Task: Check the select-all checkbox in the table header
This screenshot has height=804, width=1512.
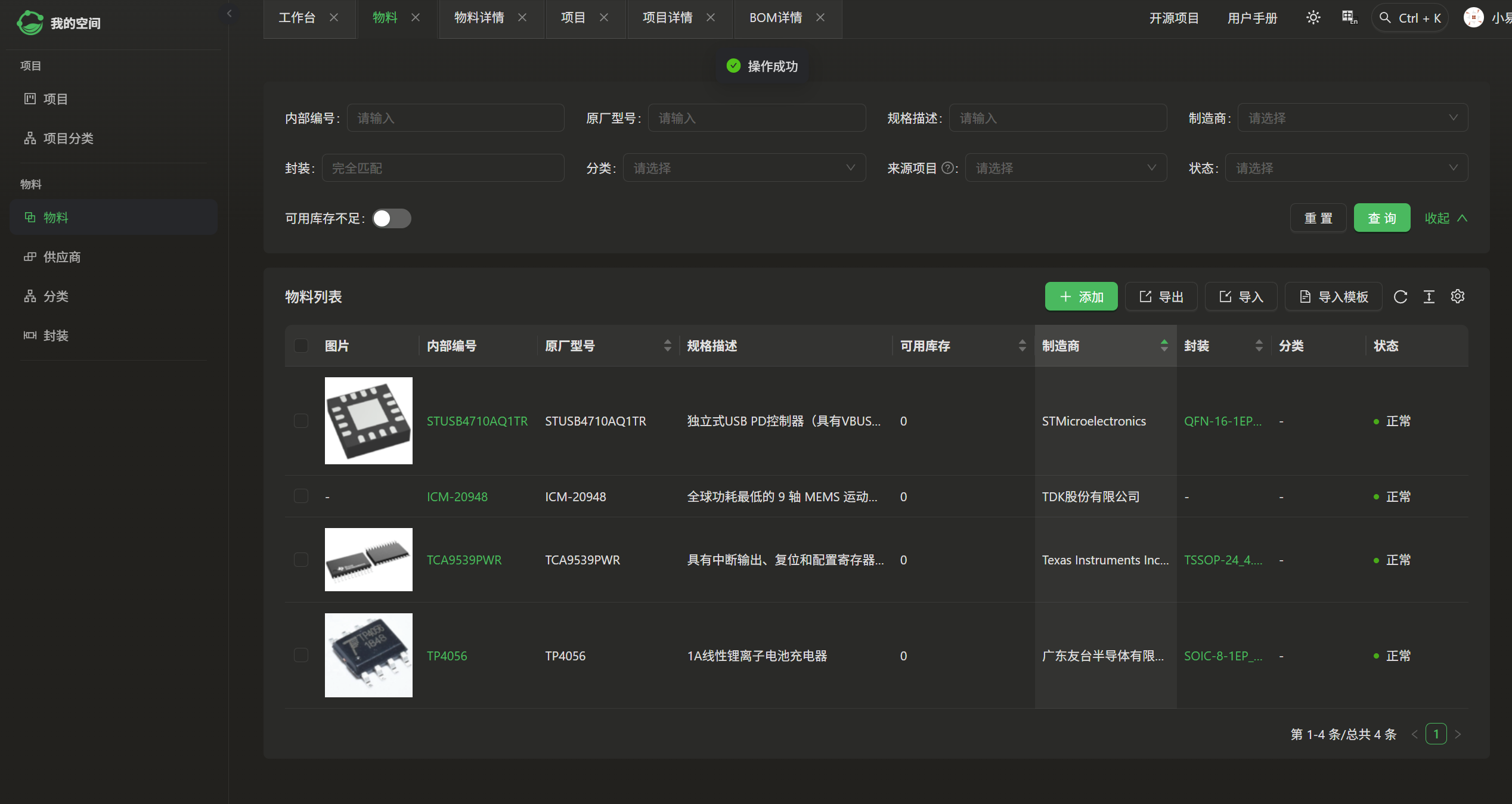Action: click(x=301, y=346)
